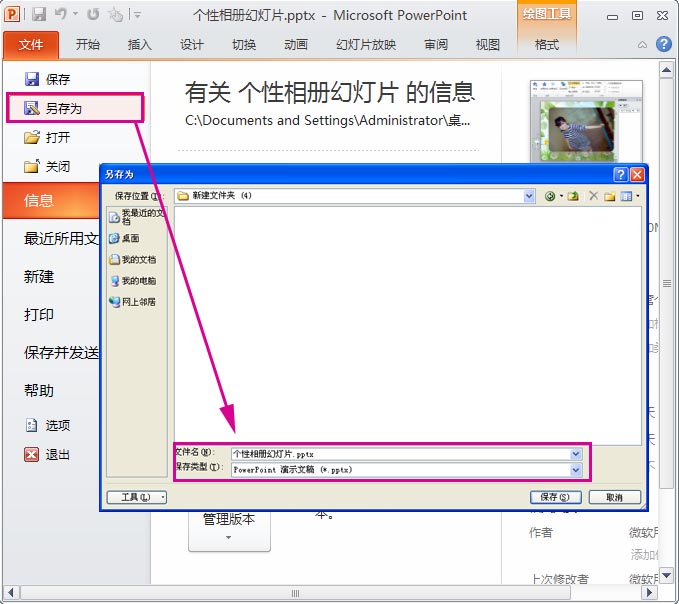Switch to the 开始 ribbon tab

tap(87, 45)
